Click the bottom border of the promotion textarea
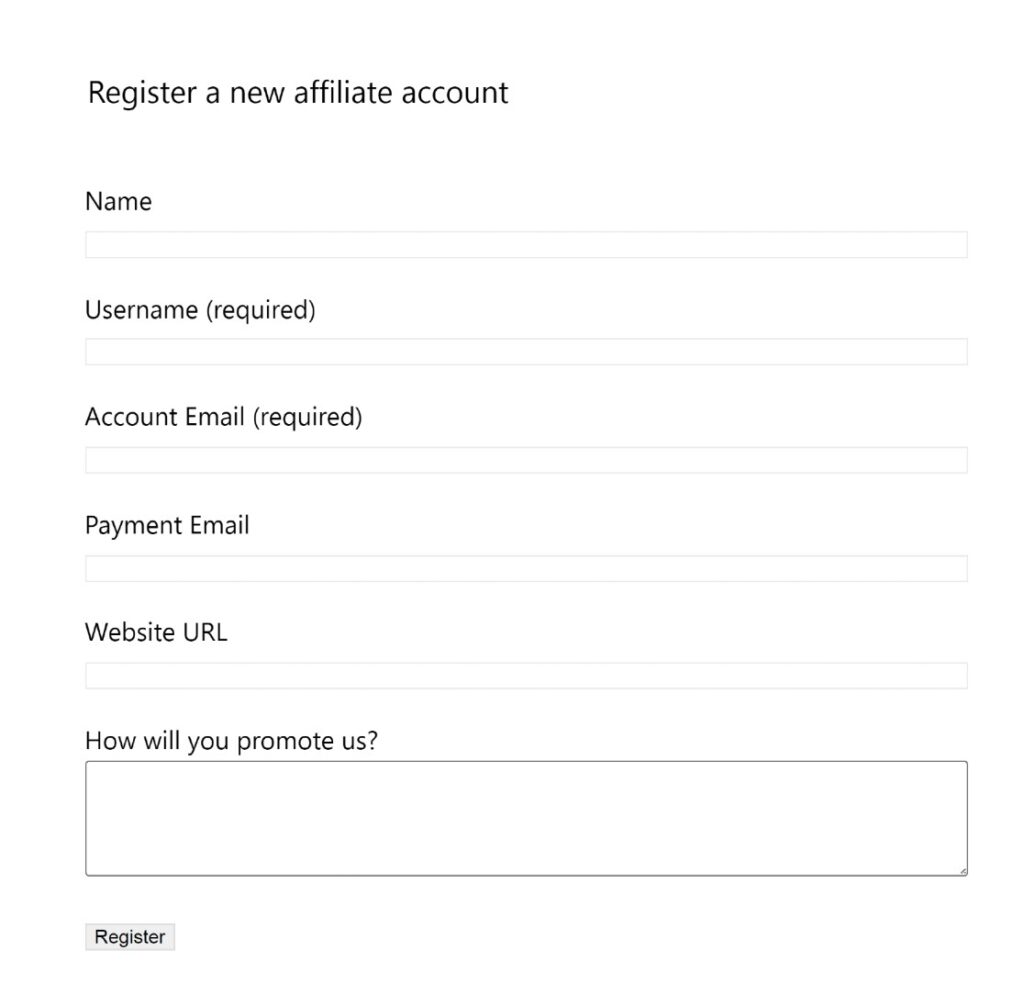The image size is (1024, 984). (527, 872)
